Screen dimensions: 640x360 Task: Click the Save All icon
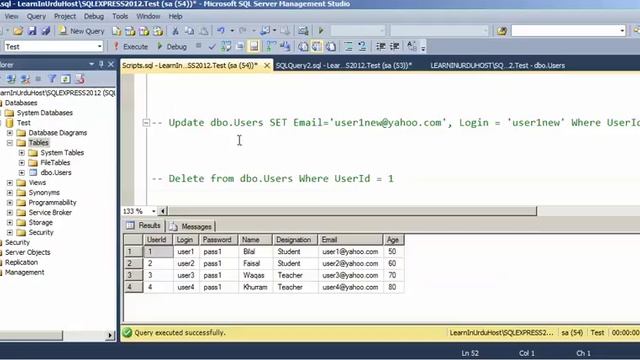click(x=45, y=31)
